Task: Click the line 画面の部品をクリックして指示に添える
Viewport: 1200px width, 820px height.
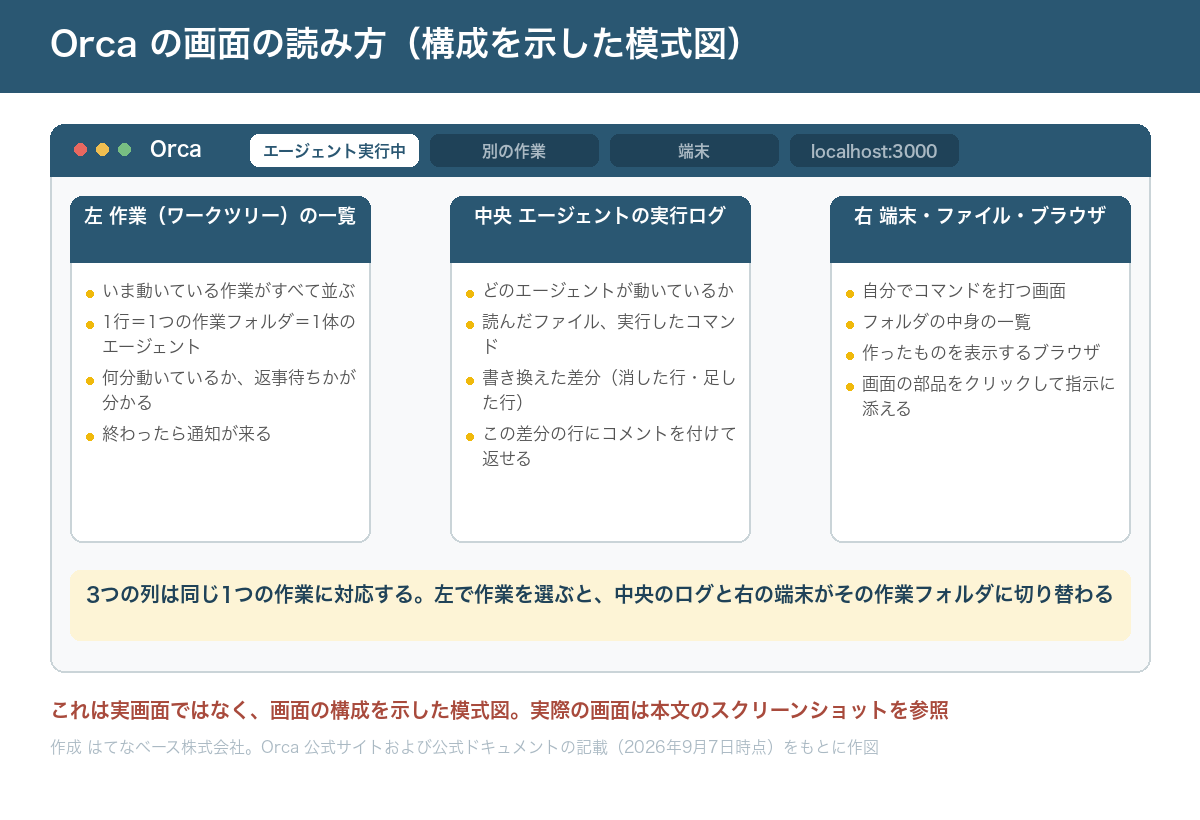Action: coord(988,396)
